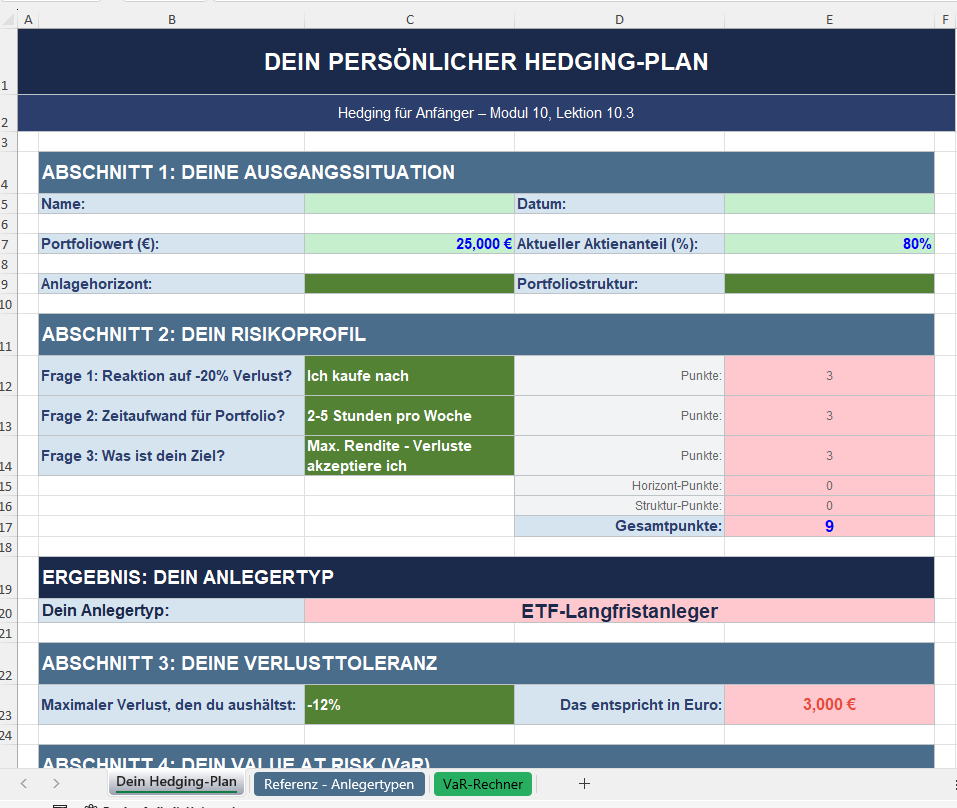Select the Portfoliowert cell showing 25,000 €

coord(410,244)
